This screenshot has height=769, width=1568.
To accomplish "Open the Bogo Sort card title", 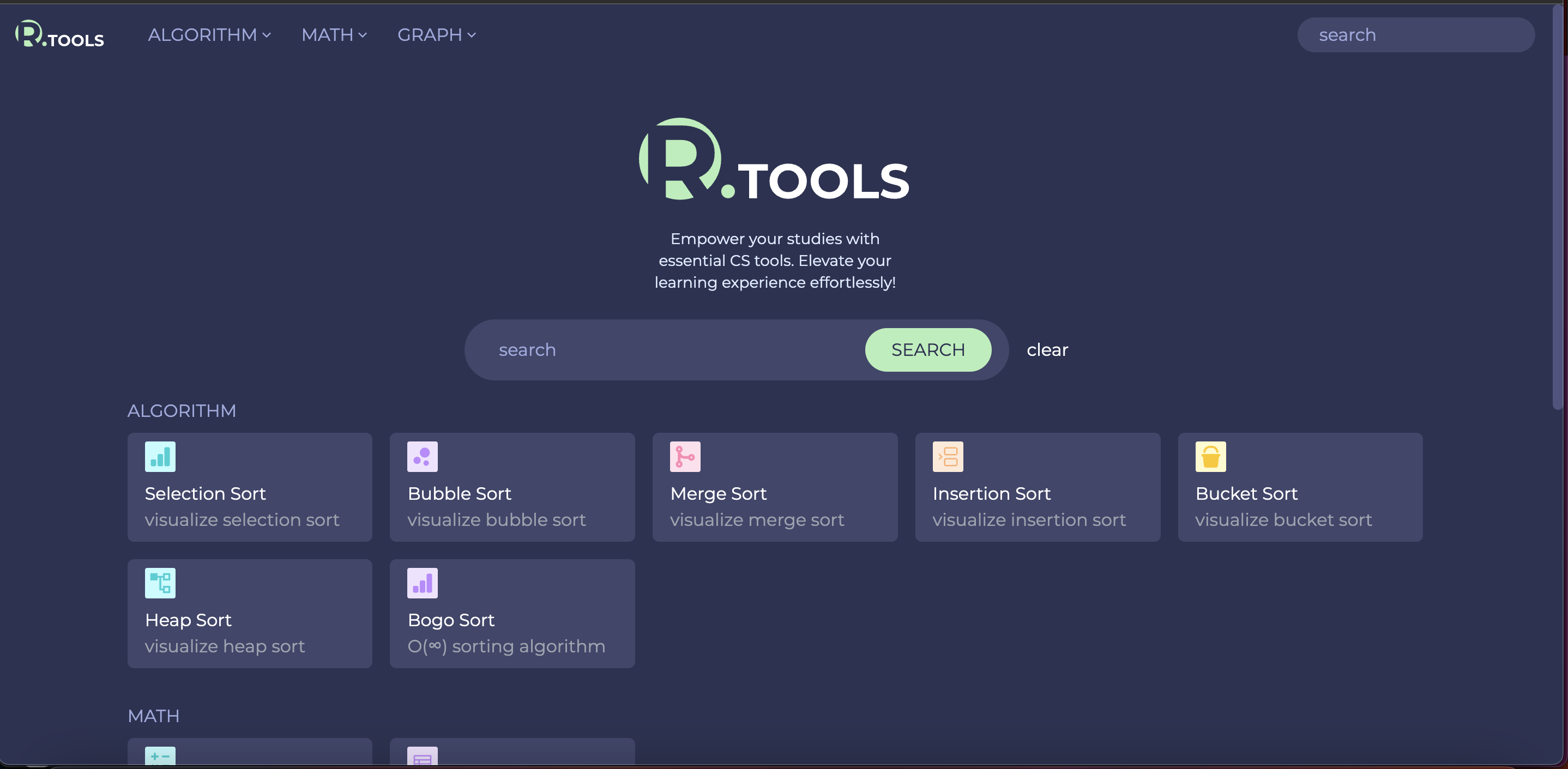I will pyautogui.click(x=451, y=620).
